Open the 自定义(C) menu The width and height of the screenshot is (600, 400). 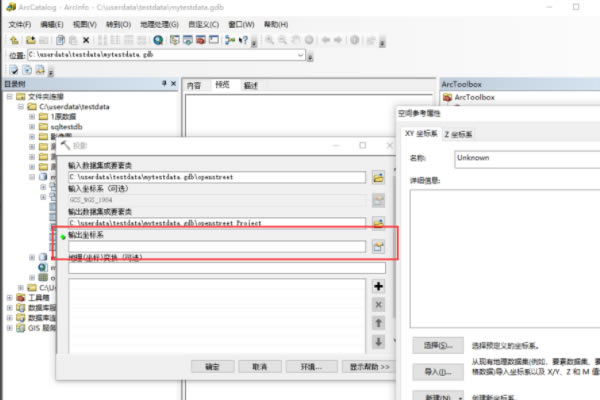pos(204,24)
